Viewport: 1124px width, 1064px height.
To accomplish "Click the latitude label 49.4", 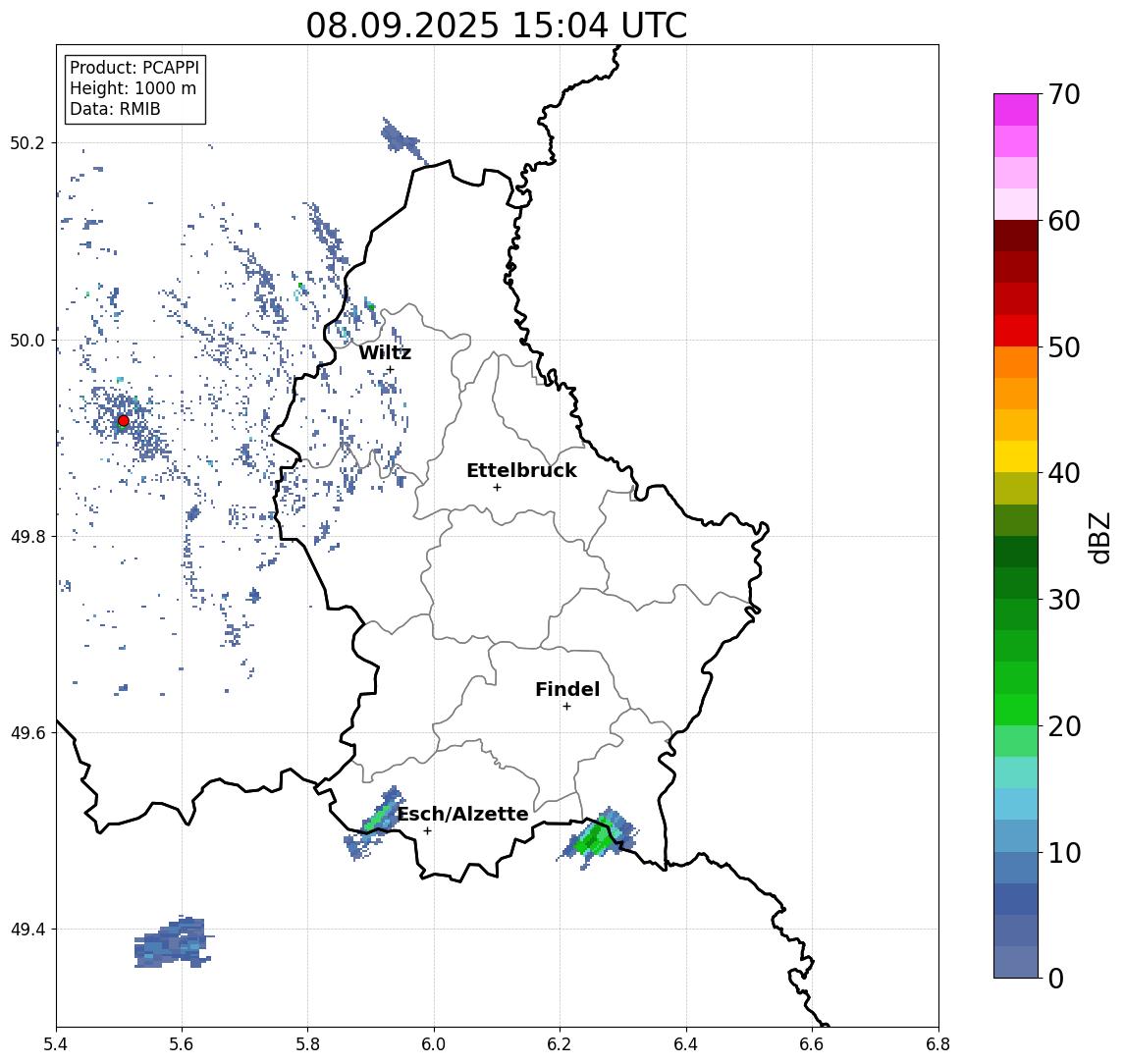I will pos(27,930).
